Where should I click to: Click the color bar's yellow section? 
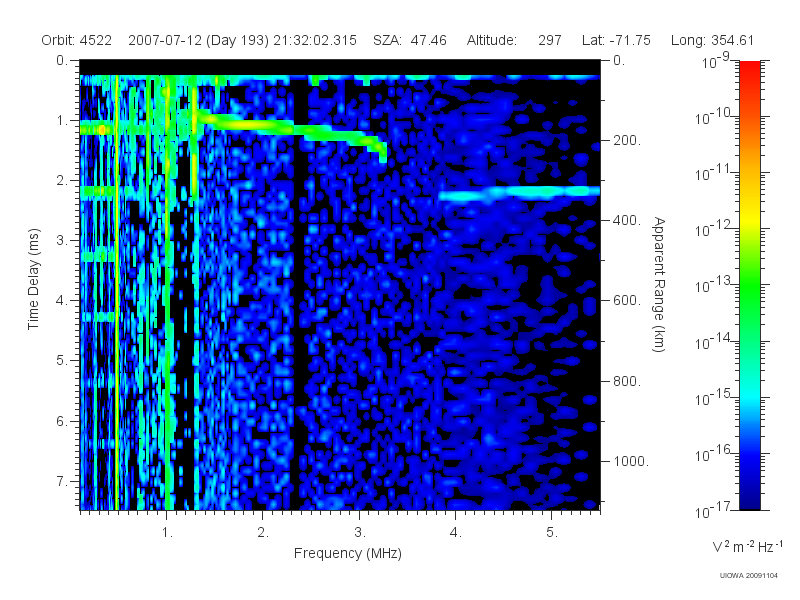pos(750,217)
